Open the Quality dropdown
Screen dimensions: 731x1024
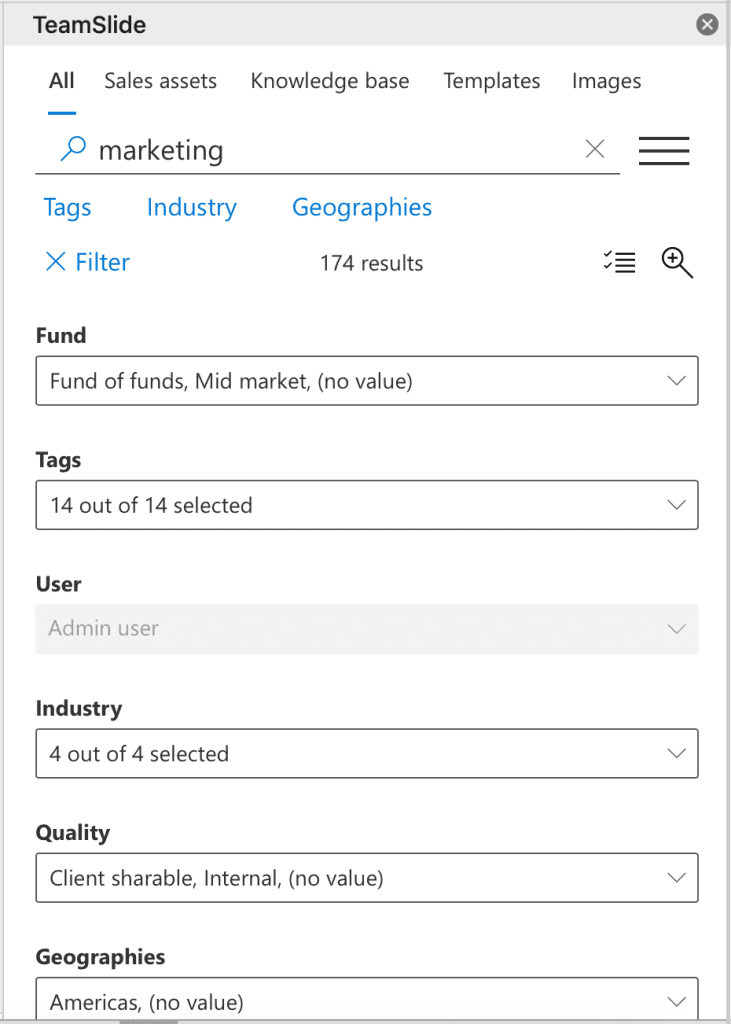[x=367, y=878]
